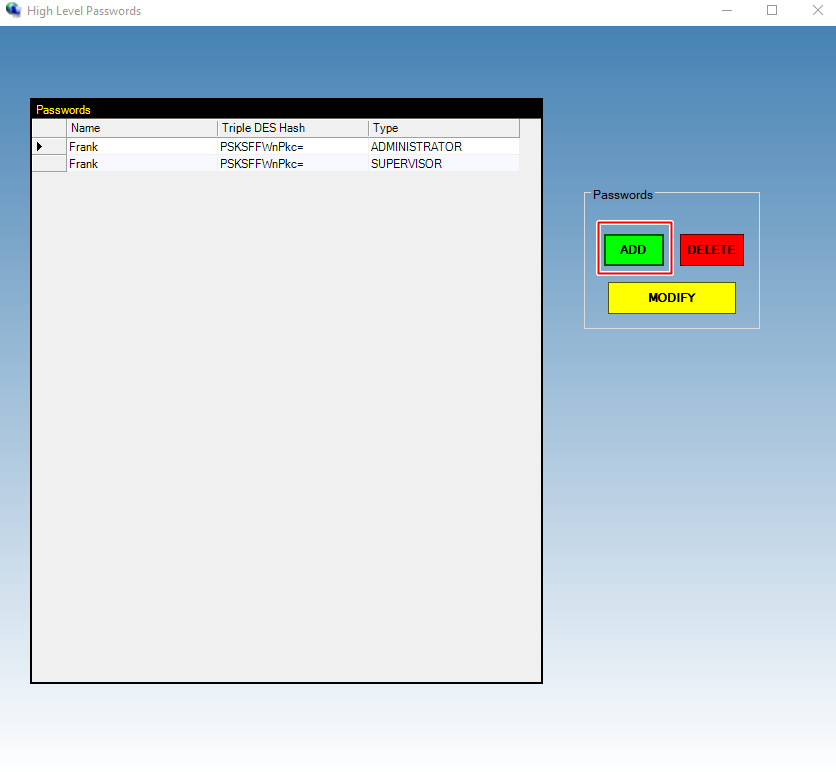
Task: Click Frank name cell in ADMINISTRATOR row
Action: click(x=142, y=147)
